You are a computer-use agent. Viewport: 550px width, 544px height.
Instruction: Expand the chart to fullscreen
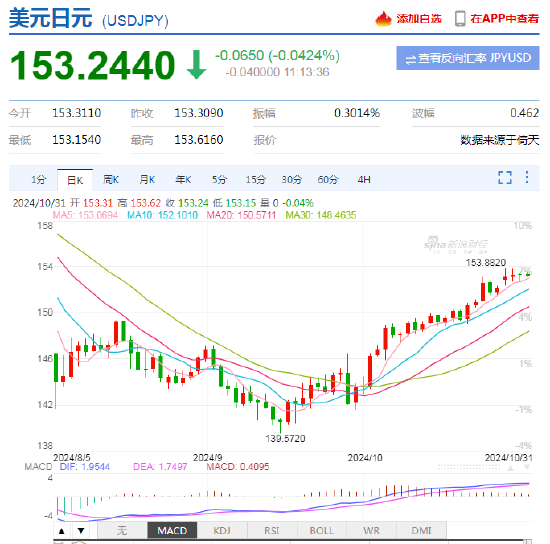click(x=504, y=177)
